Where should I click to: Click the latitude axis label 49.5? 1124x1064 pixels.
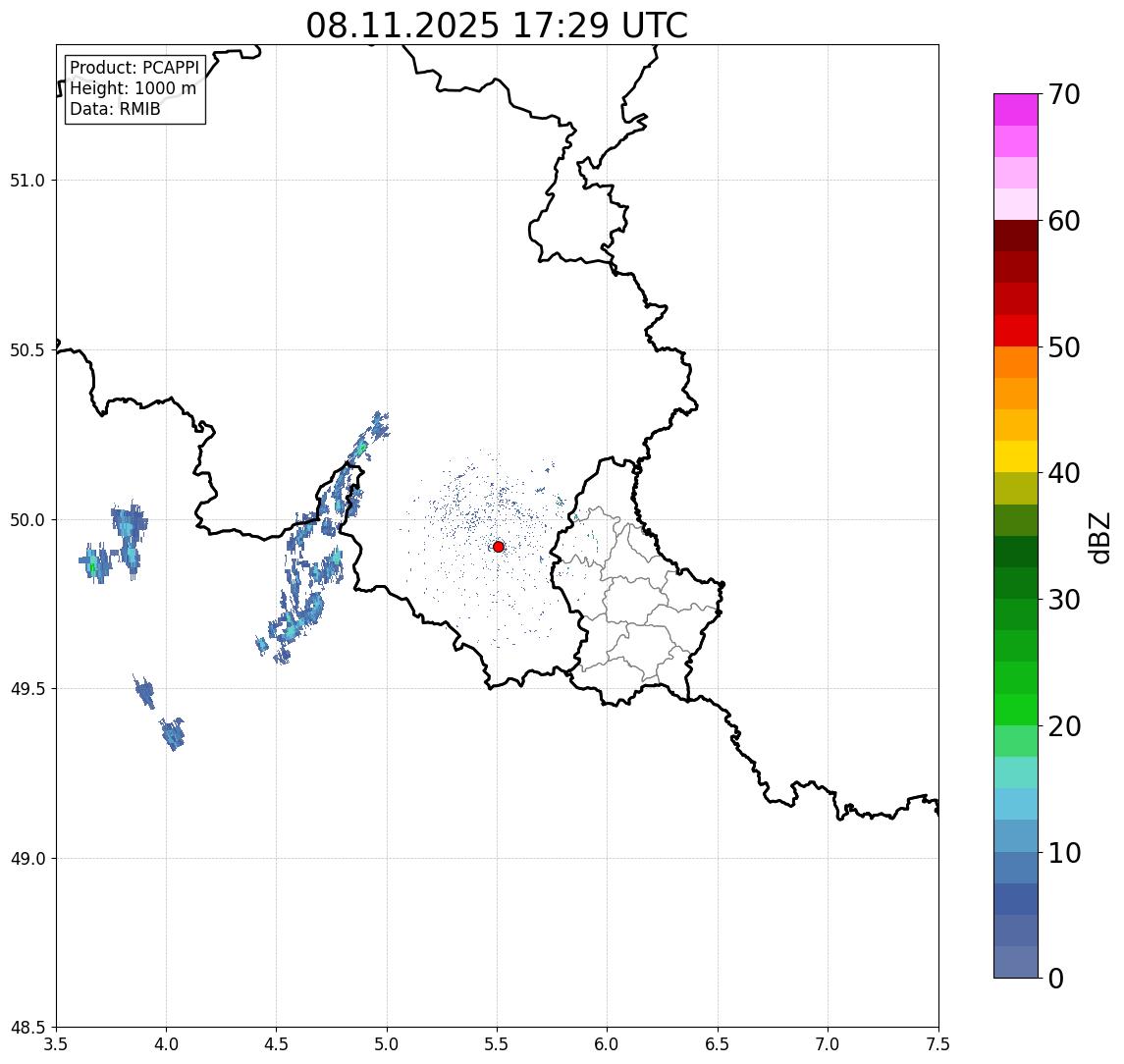point(27,689)
